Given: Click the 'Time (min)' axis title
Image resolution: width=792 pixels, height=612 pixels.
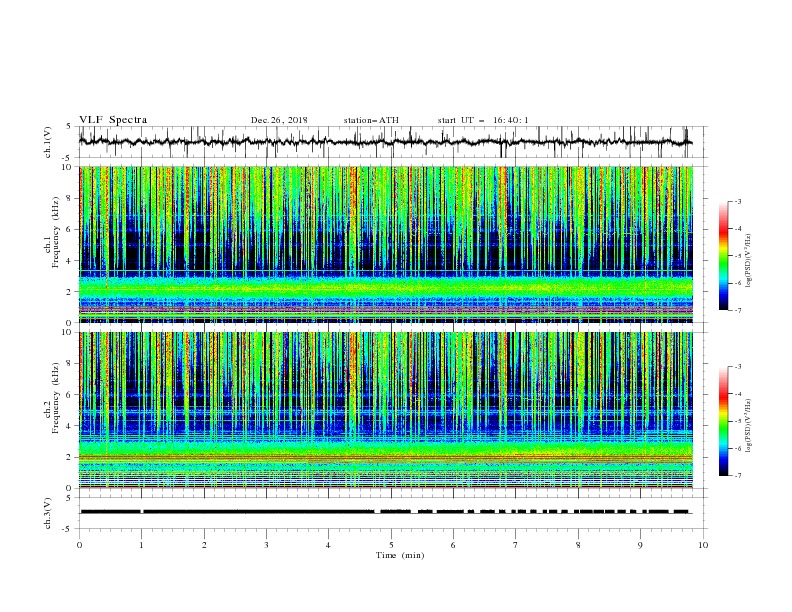Looking at the screenshot, I should pyautogui.click(x=400, y=555).
